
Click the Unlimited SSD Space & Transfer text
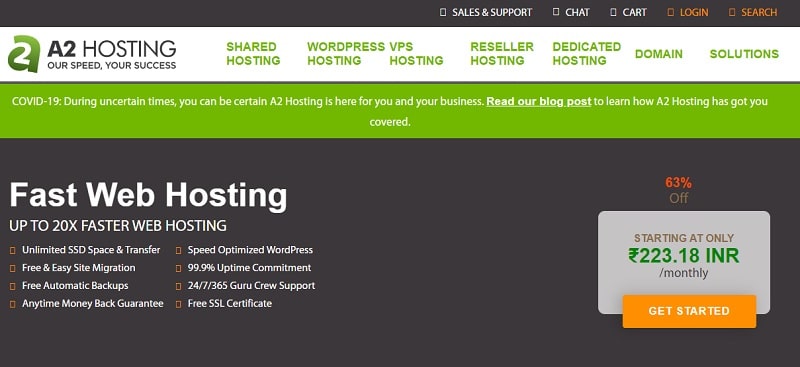pyautogui.click(x=91, y=250)
